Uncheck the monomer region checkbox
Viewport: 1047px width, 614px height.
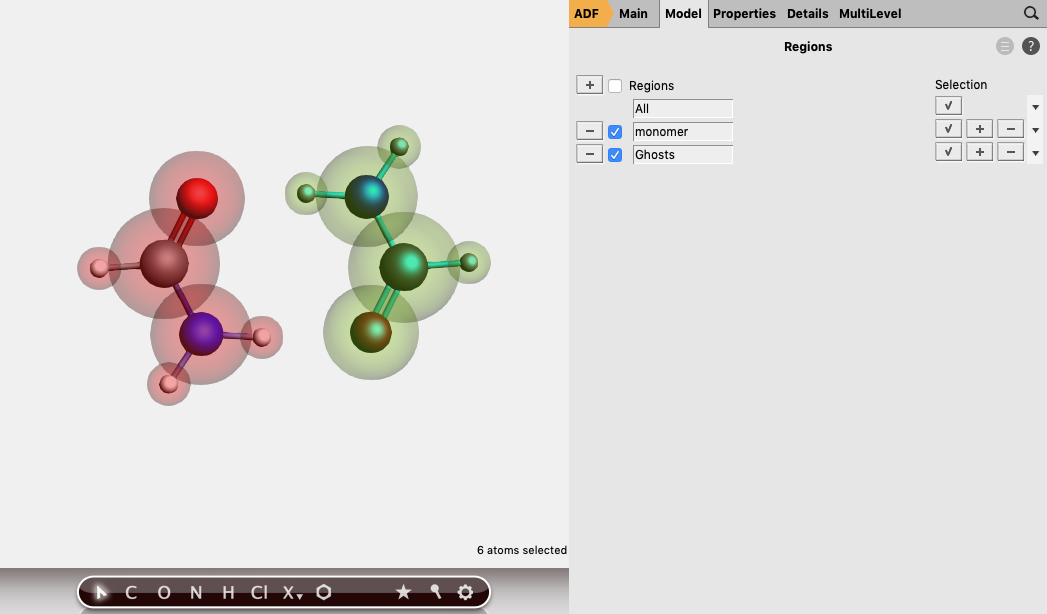pyautogui.click(x=614, y=131)
